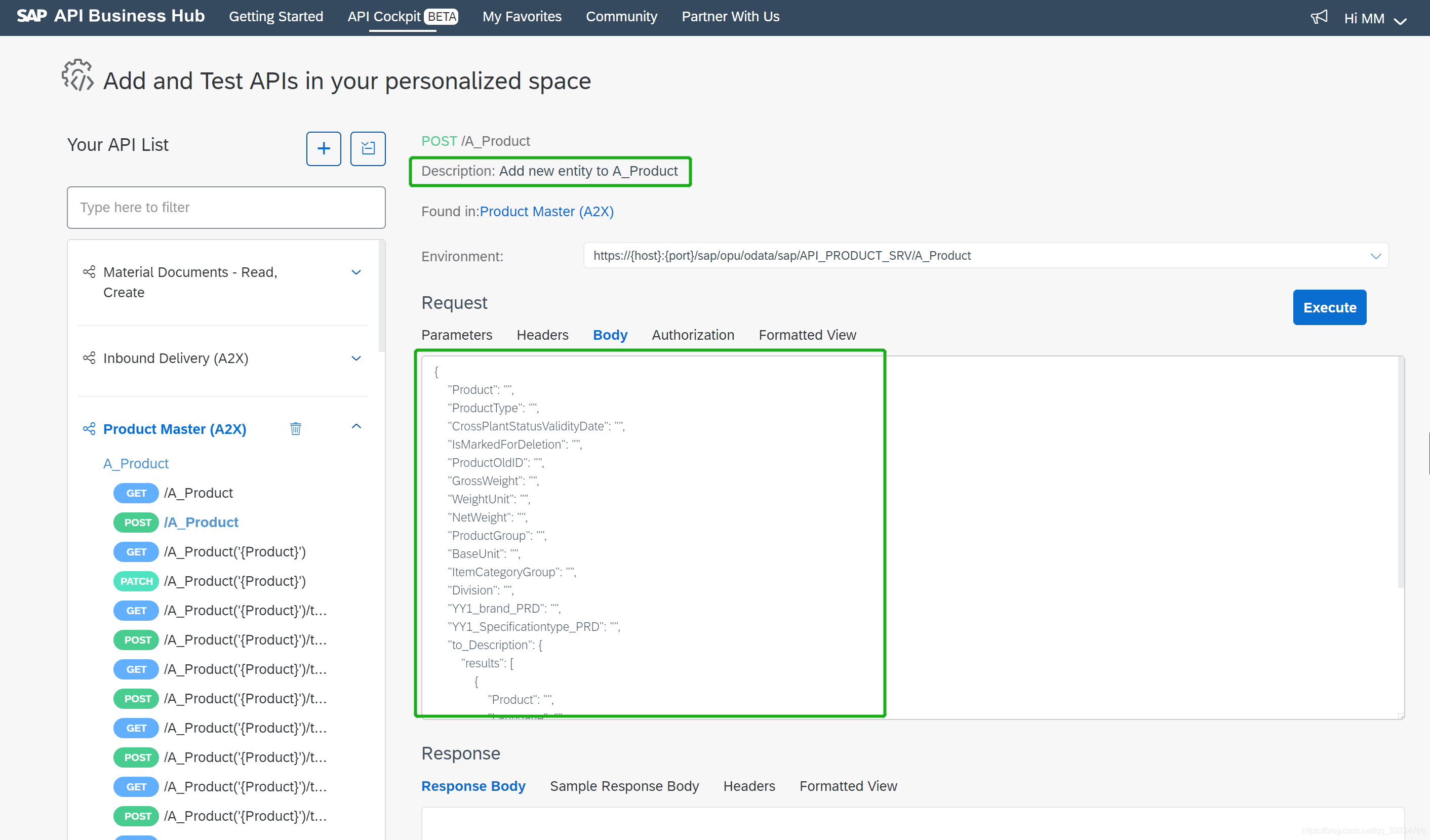Open request Formatted View tab

coord(807,335)
